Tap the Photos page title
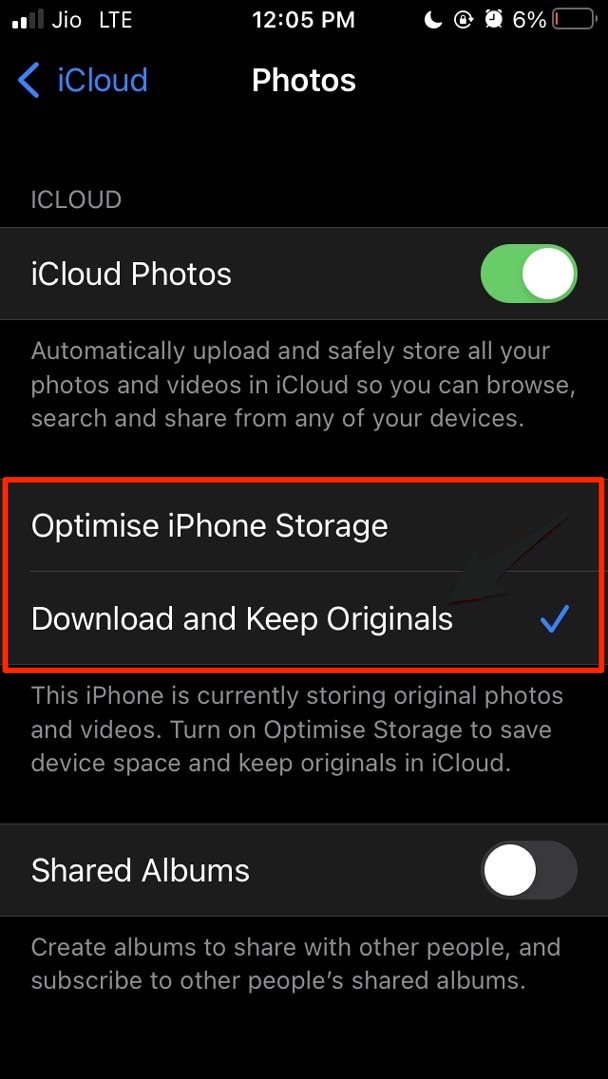This screenshot has width=608, height=1079. 304,81
